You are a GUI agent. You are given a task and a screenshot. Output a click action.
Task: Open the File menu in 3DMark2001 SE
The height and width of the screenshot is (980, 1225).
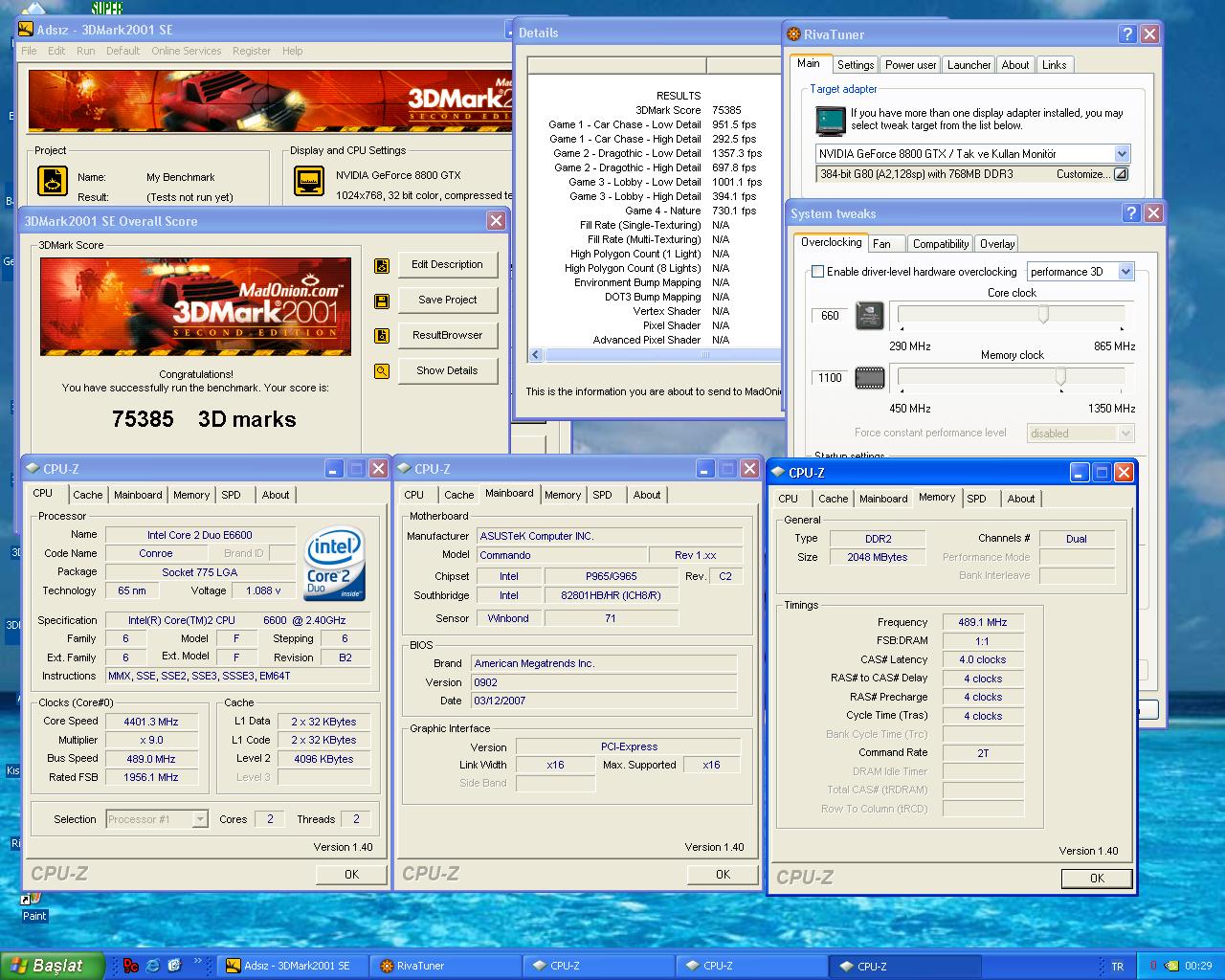tap(29, 51)
